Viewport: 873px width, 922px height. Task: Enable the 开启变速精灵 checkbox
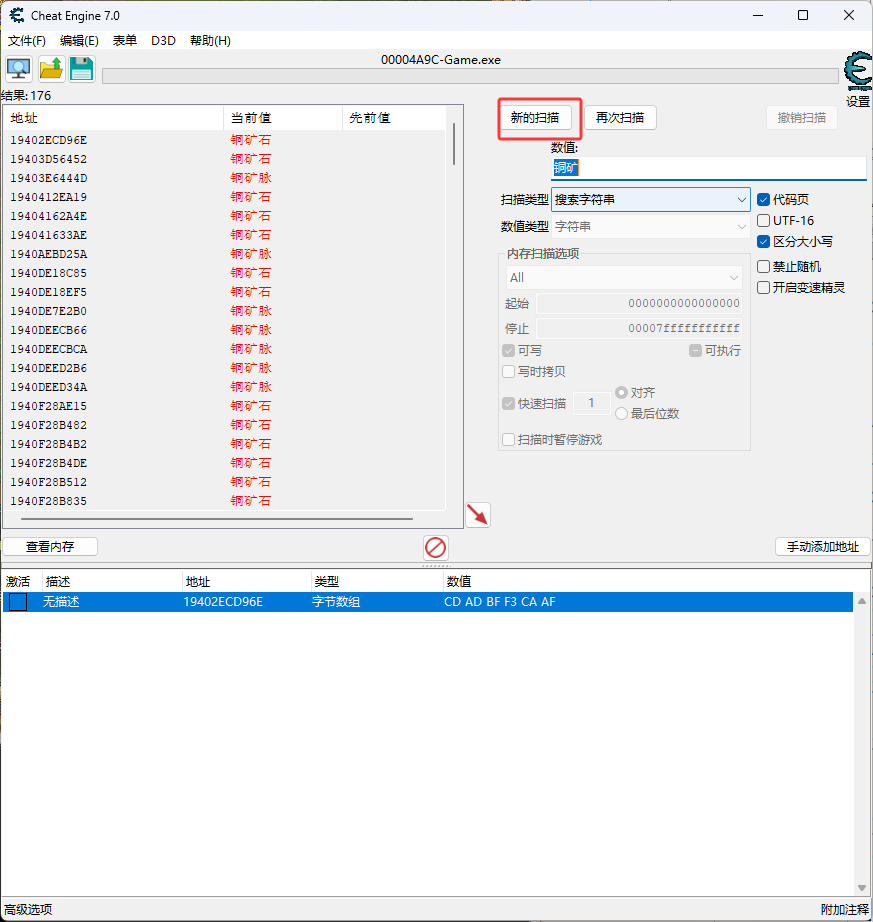[764, 288]
